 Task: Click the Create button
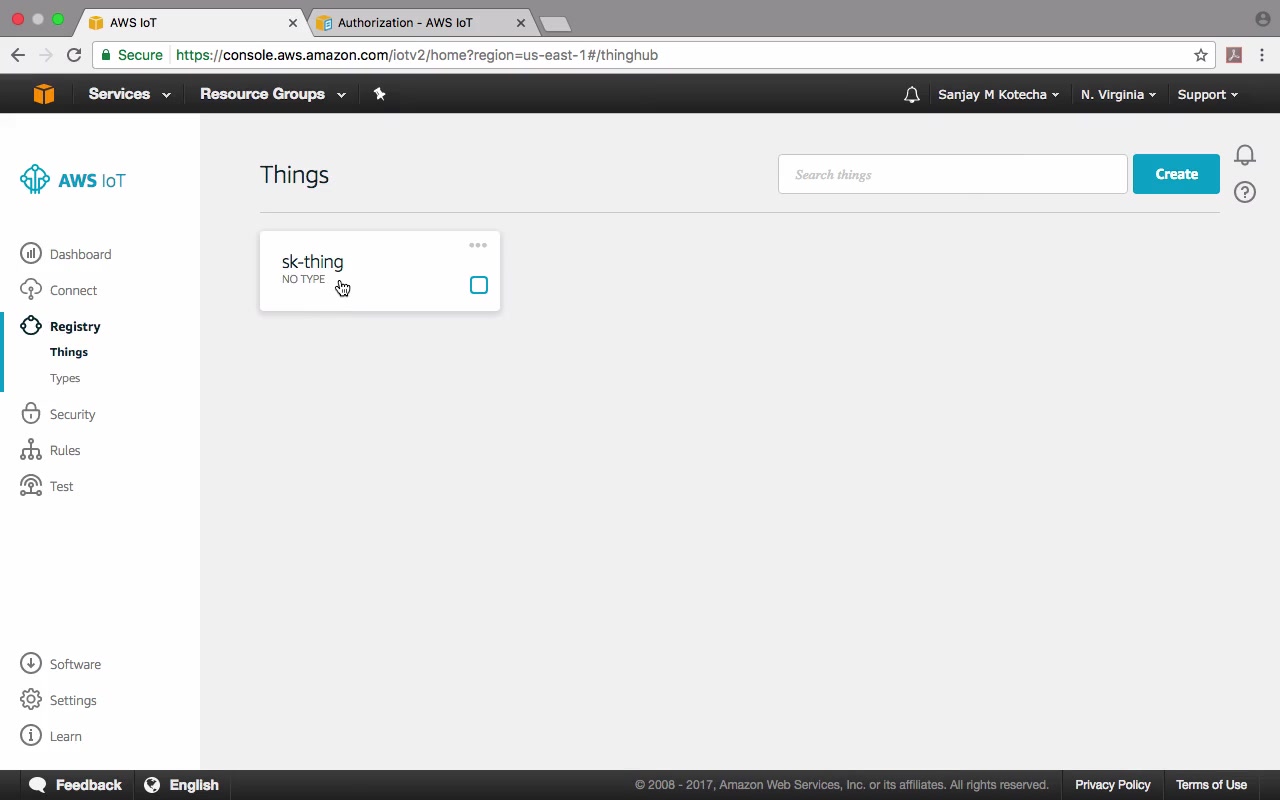[1176, 174]
